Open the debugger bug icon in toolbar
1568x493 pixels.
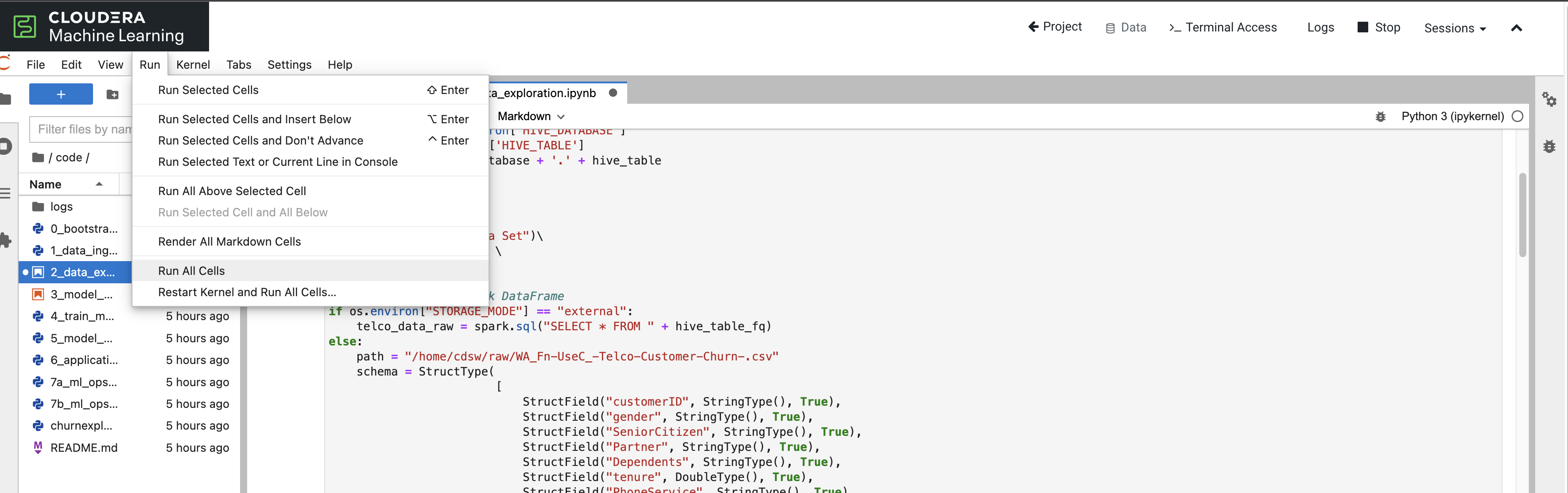click(1380, 117)
